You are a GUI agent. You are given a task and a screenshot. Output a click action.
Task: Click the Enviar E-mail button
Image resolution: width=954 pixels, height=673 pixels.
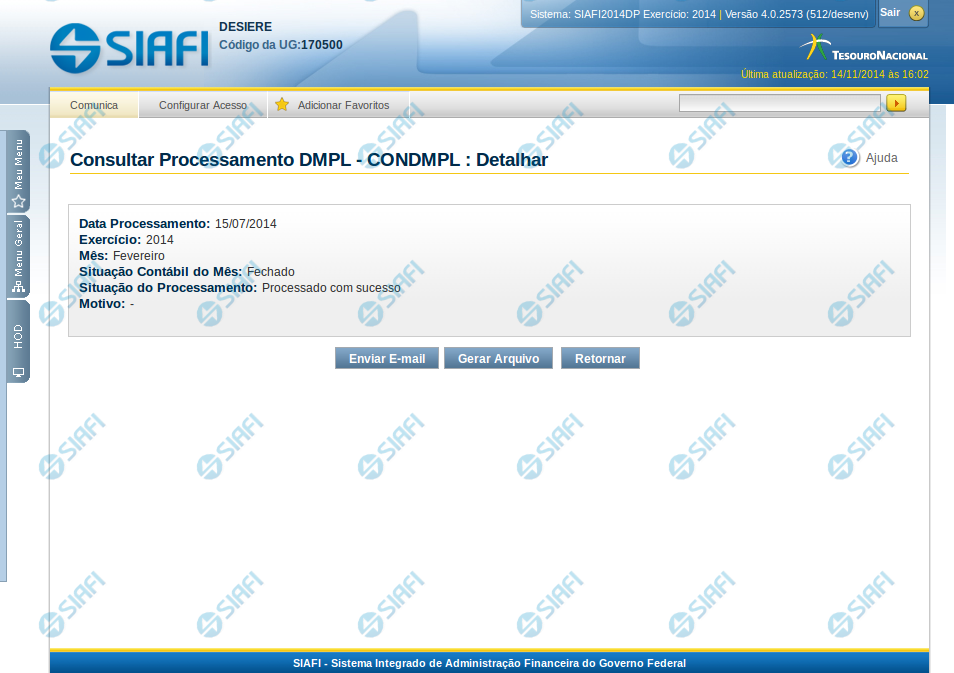387,359
